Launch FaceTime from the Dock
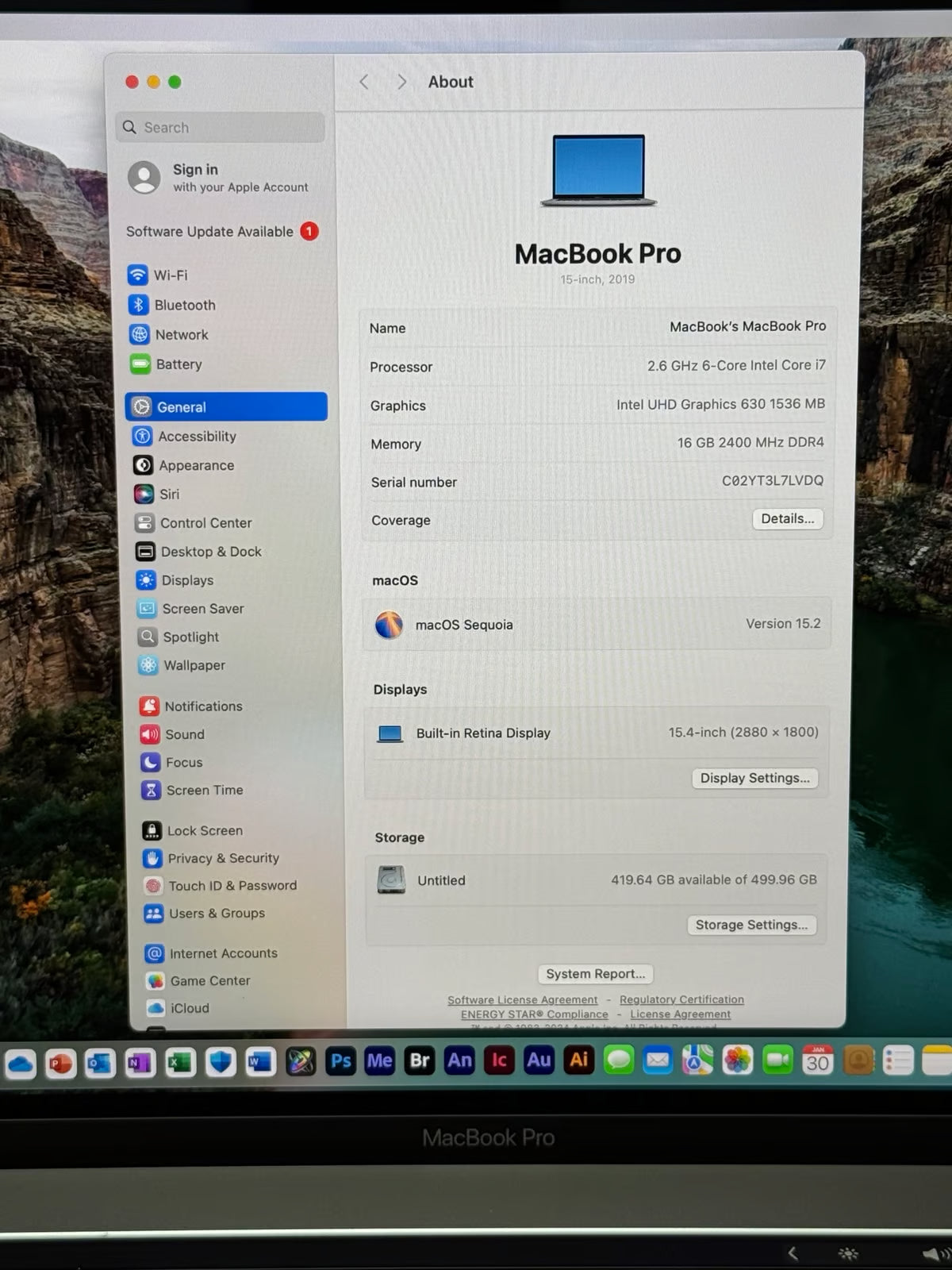The width and height of the screenshot is (952, 1270). click(x=778, y=1060)
